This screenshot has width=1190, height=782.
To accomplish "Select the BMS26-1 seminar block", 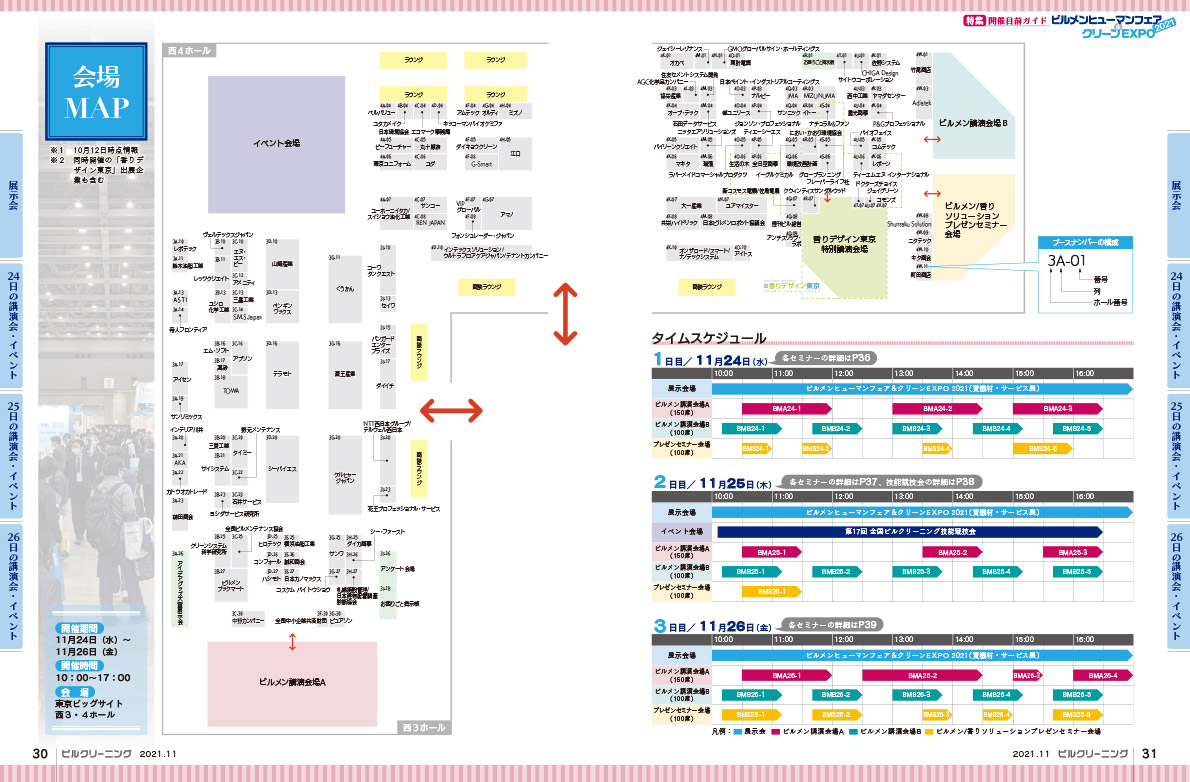I will [x=751, y=714].
